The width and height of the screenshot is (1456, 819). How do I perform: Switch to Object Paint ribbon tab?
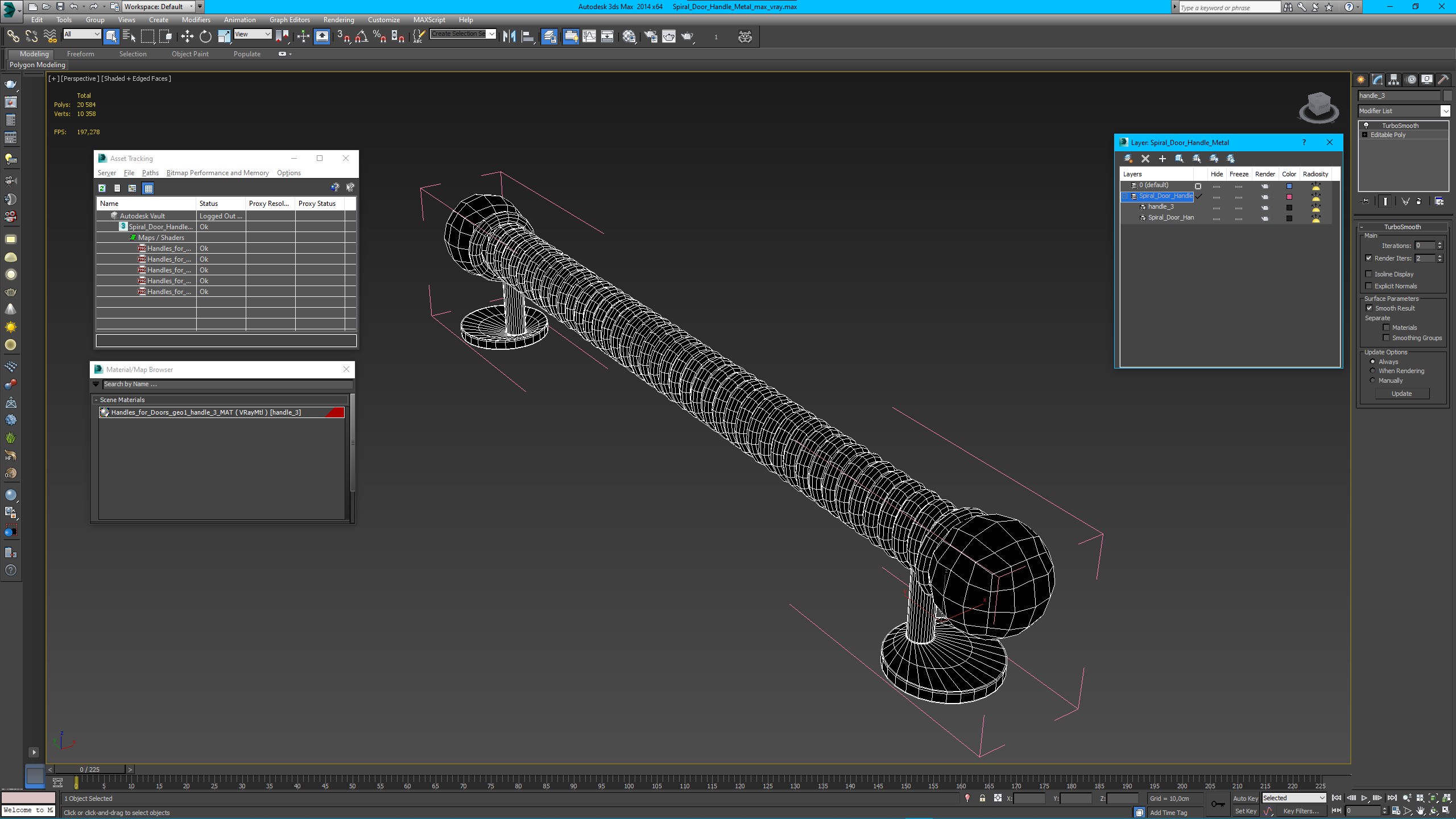190,54
